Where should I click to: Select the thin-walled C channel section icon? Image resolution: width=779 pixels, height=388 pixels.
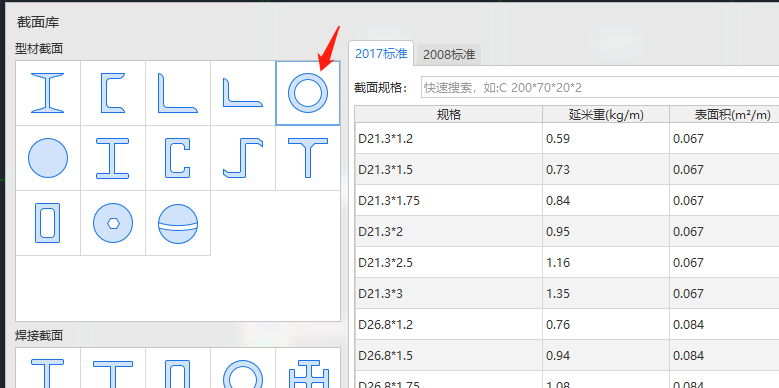(178, 158)
